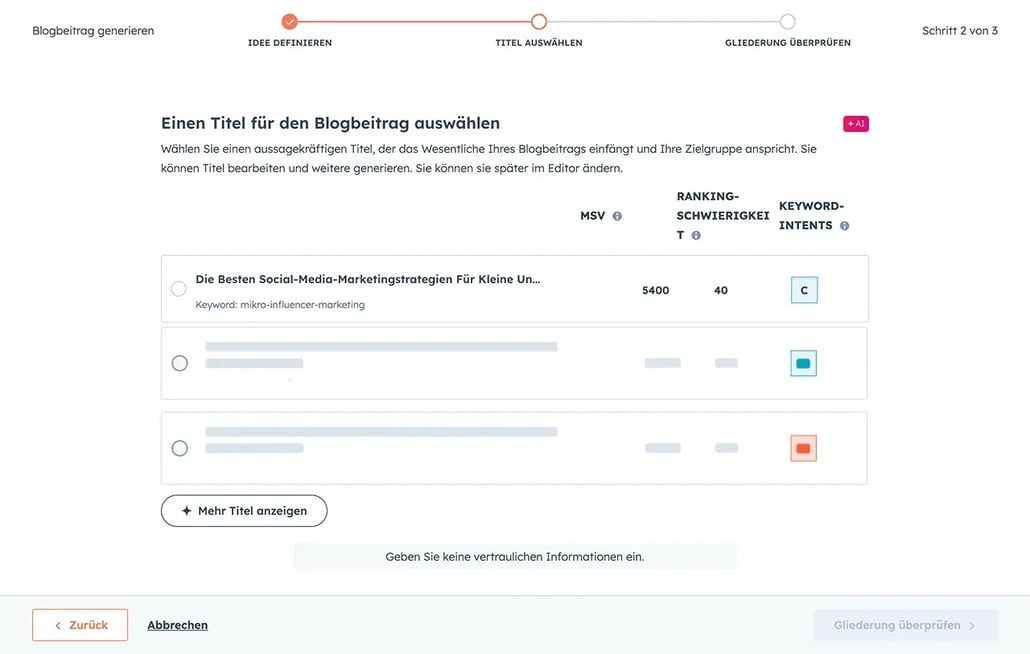Click the pink AI badge
The image size is (1030, 654).
pos(856,124)
